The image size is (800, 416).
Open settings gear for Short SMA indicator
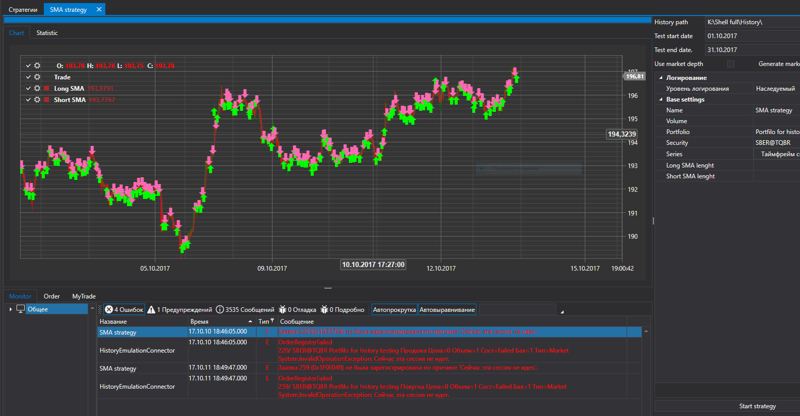37,100
